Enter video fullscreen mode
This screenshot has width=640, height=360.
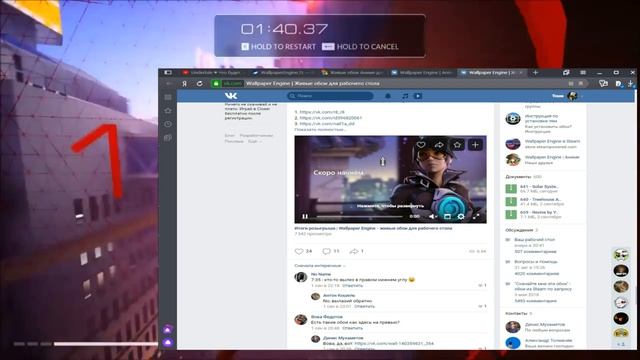click(476, 216)
